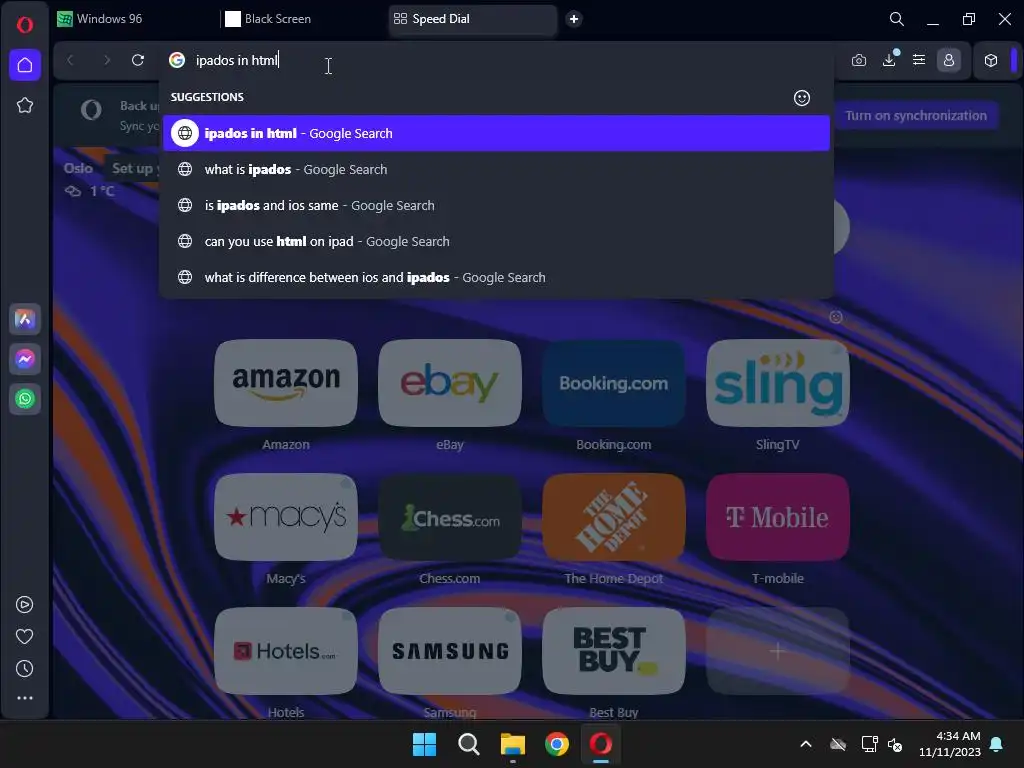Select 'can you use html on ipad'

(496, 241)
